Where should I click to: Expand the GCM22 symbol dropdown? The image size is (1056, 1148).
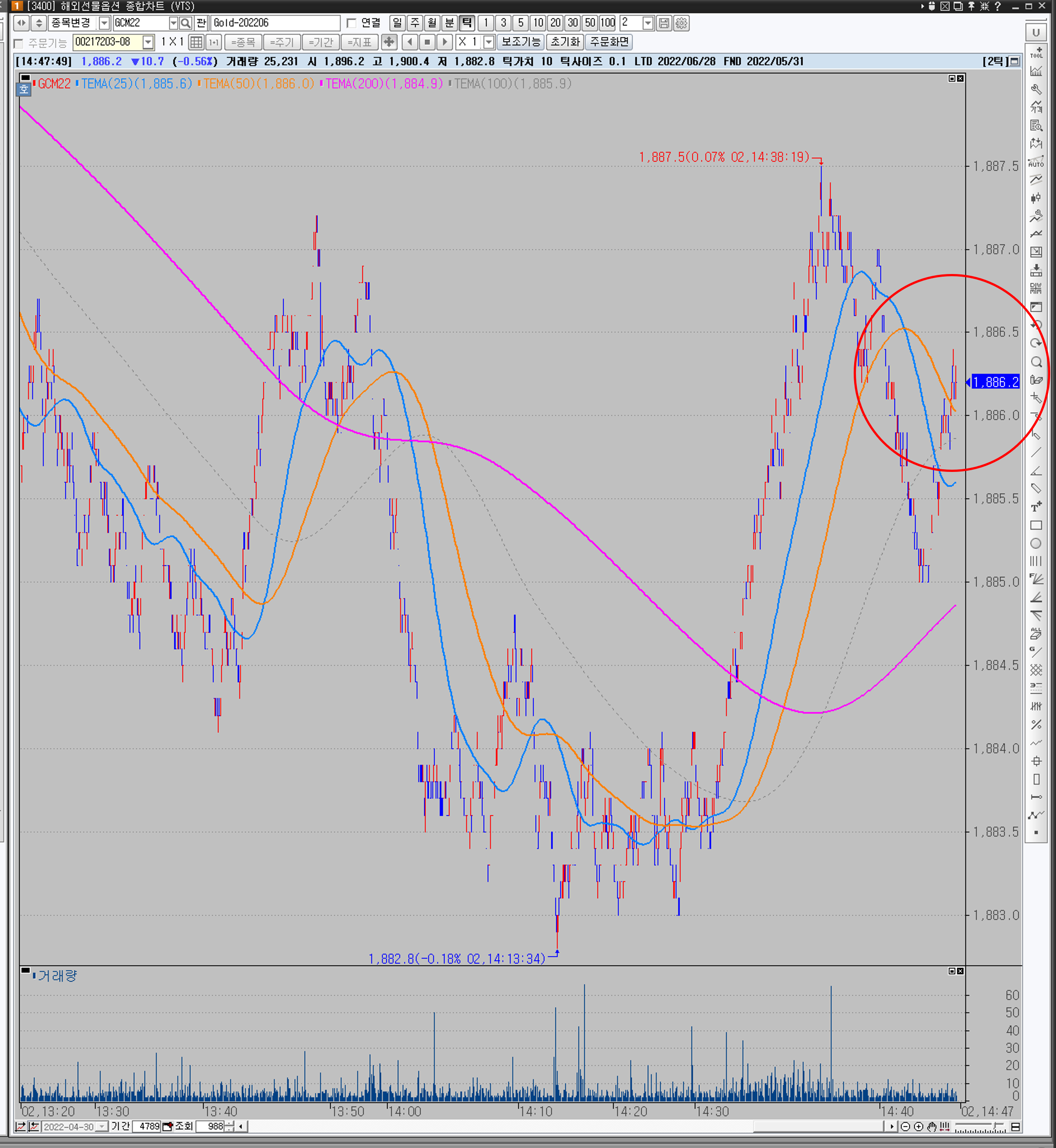(x=173, y=23)
